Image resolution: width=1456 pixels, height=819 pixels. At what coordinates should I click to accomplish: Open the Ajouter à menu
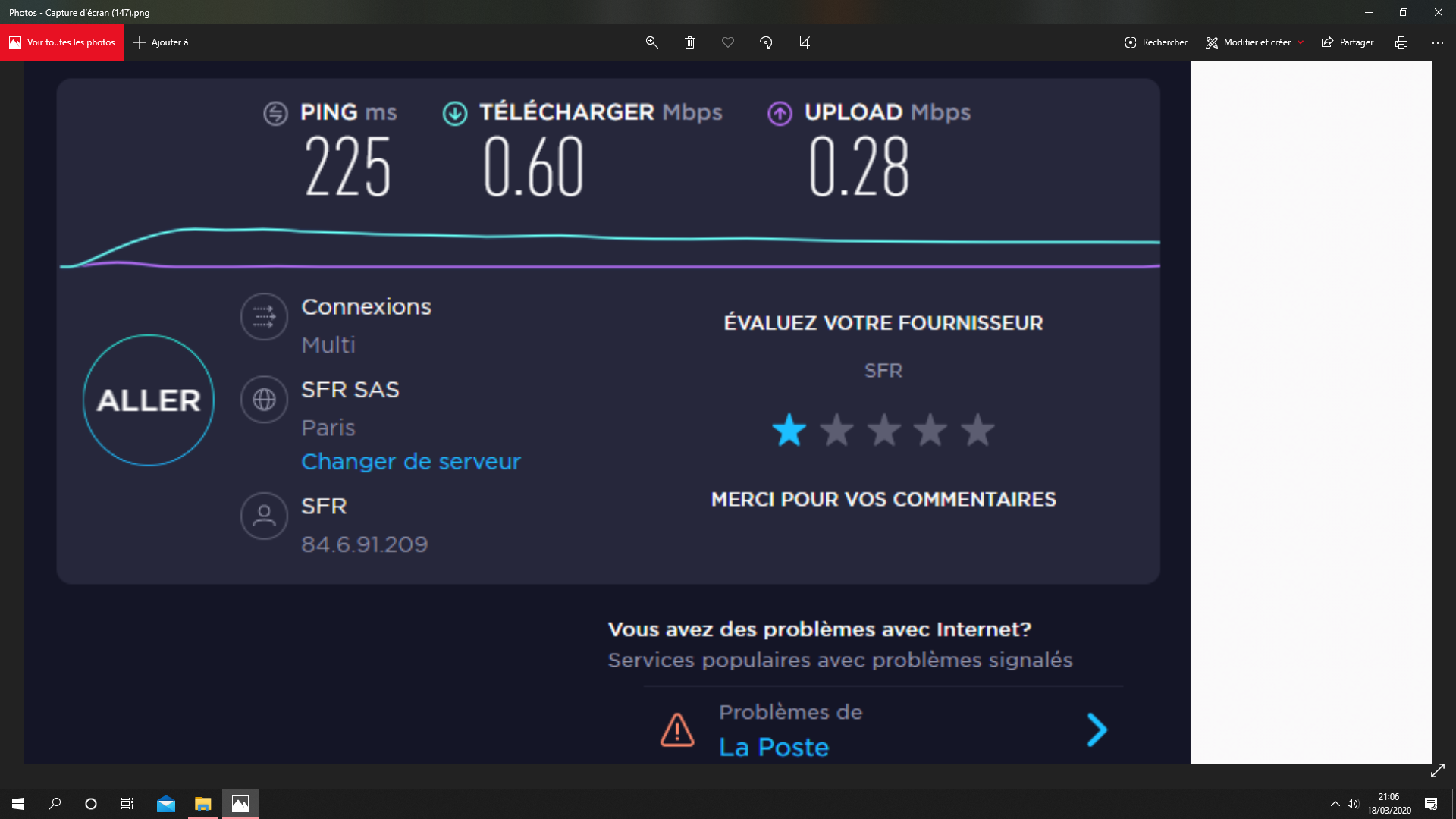tap(161, 42)
